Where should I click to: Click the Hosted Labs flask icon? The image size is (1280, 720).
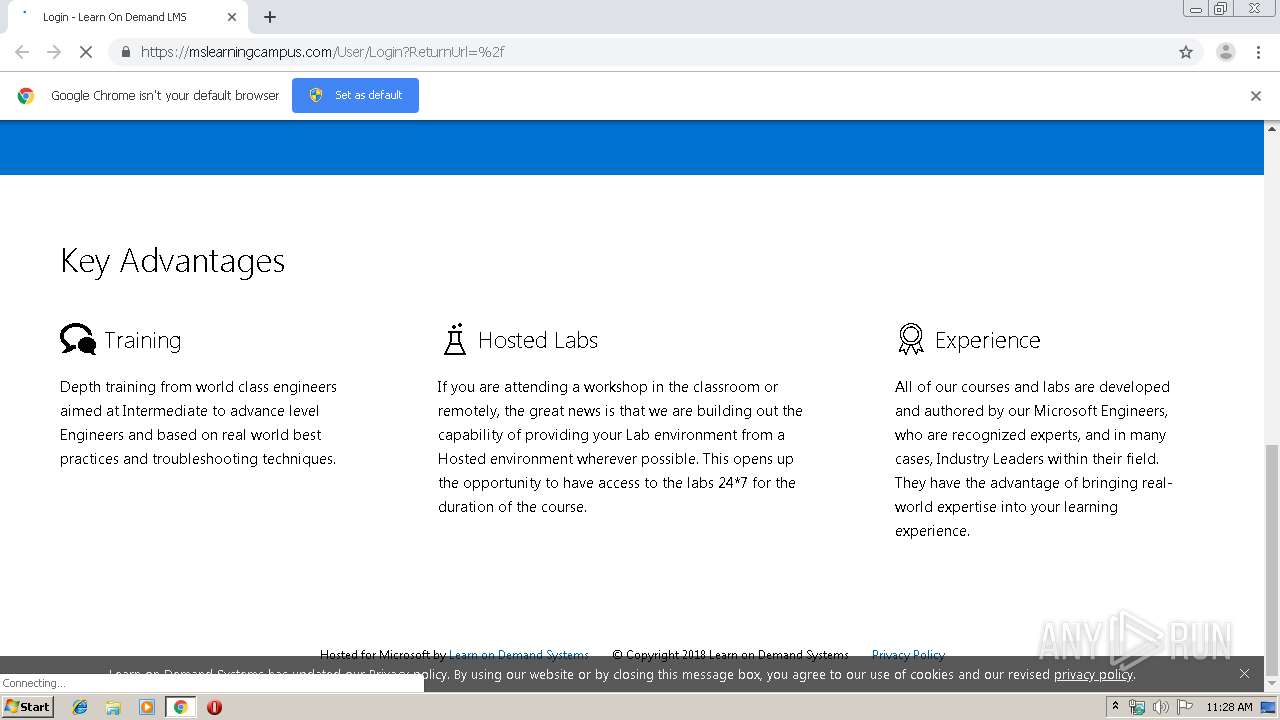455,339
